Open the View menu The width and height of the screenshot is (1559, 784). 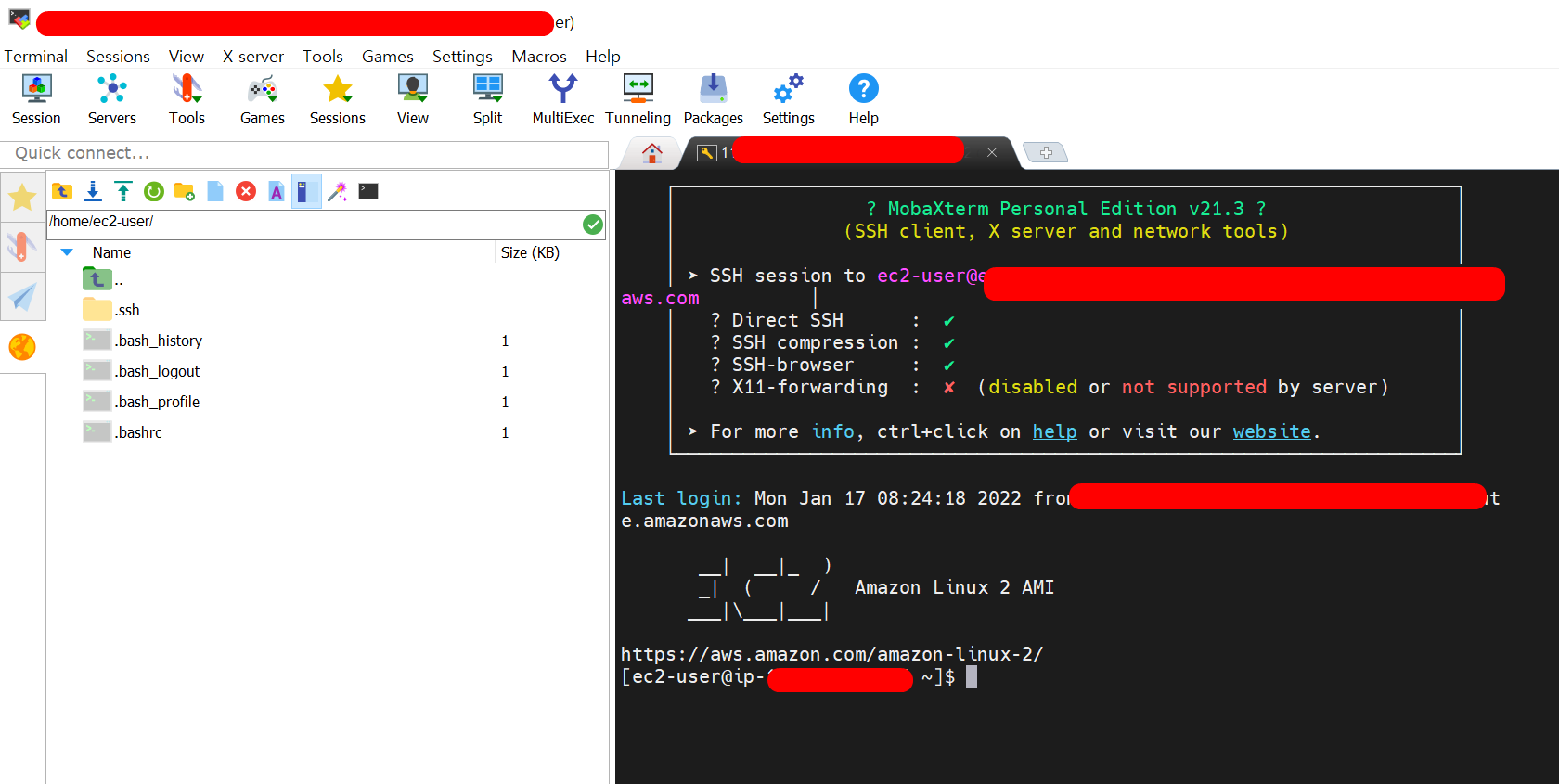187,57
